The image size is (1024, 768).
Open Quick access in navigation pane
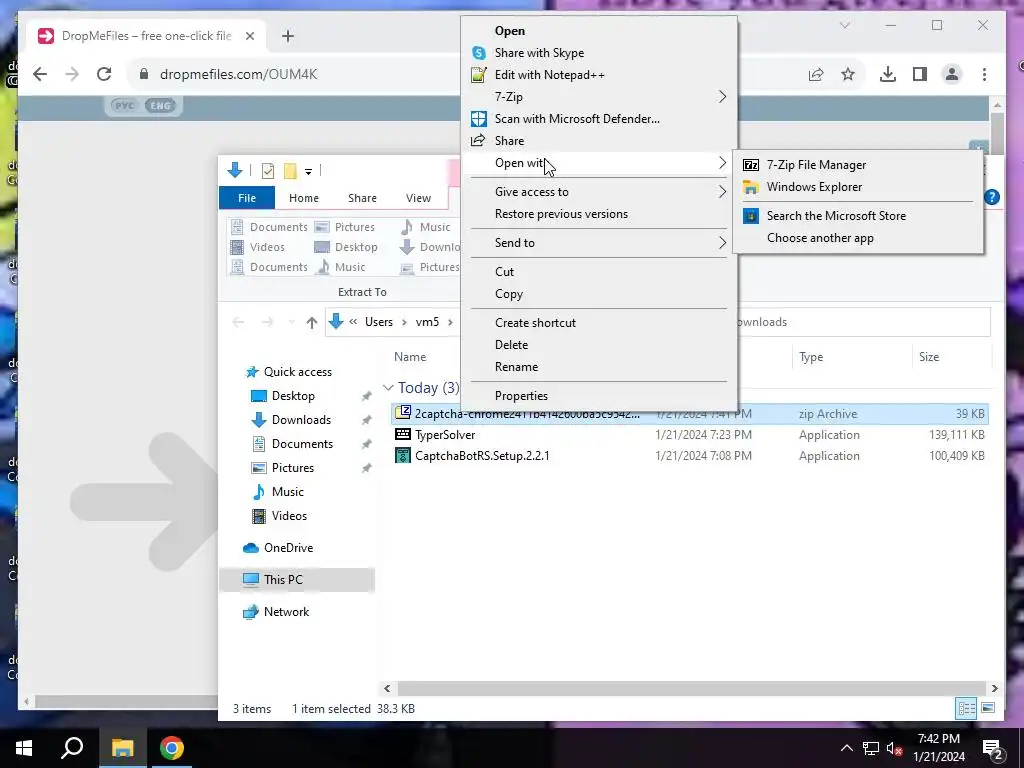[x=298, y=372]
